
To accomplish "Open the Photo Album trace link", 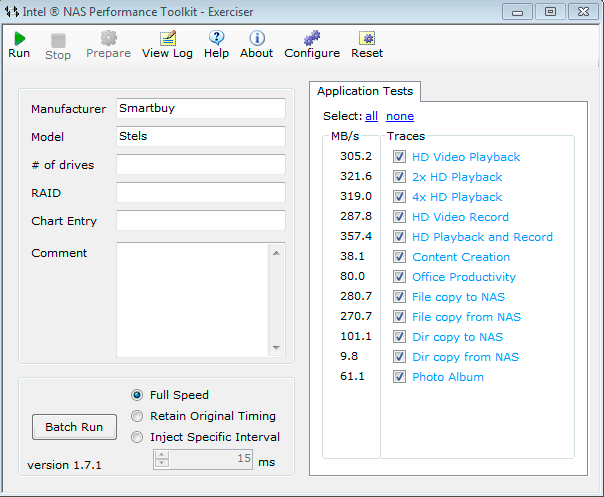I will point(448,377).
